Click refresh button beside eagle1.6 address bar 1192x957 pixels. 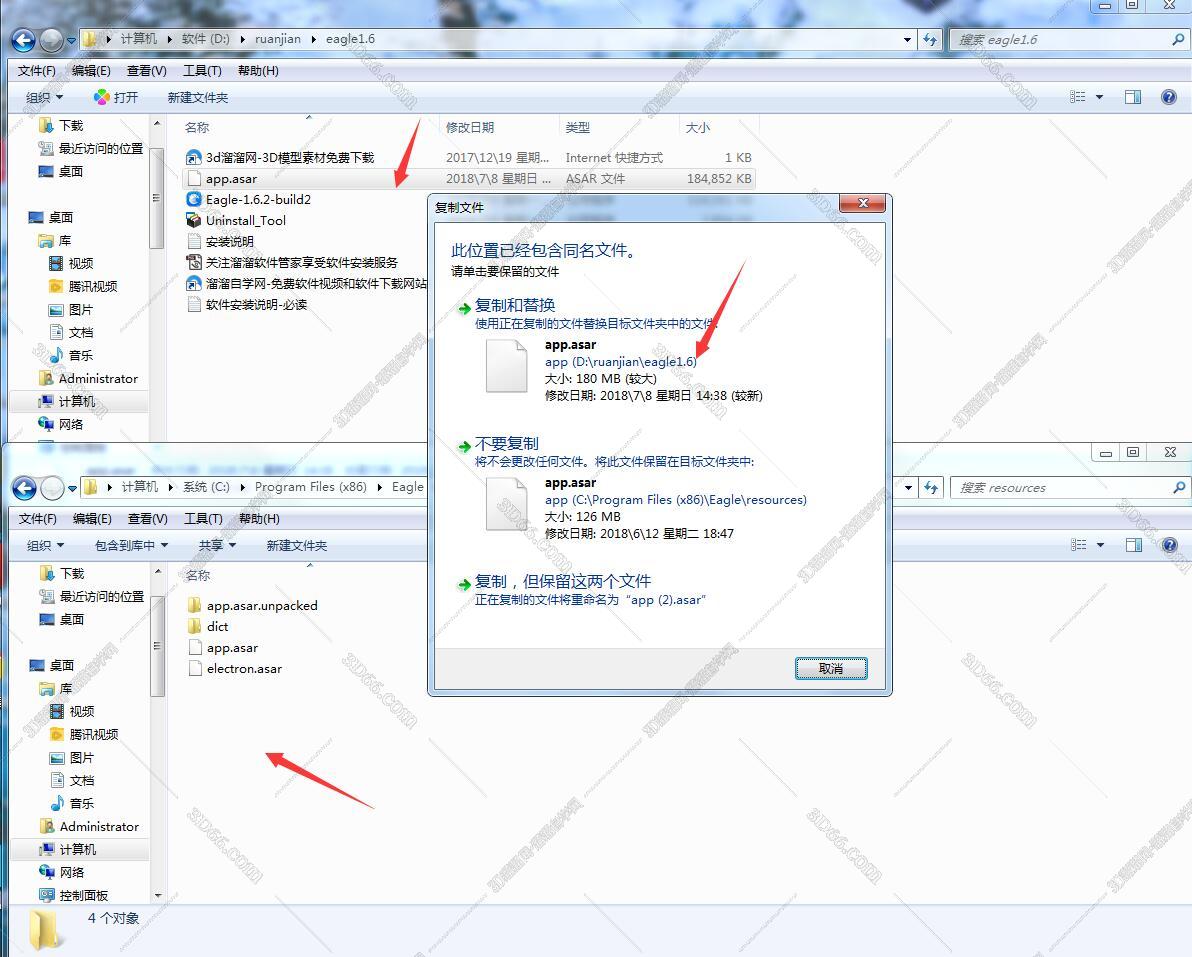coord(930,40)
